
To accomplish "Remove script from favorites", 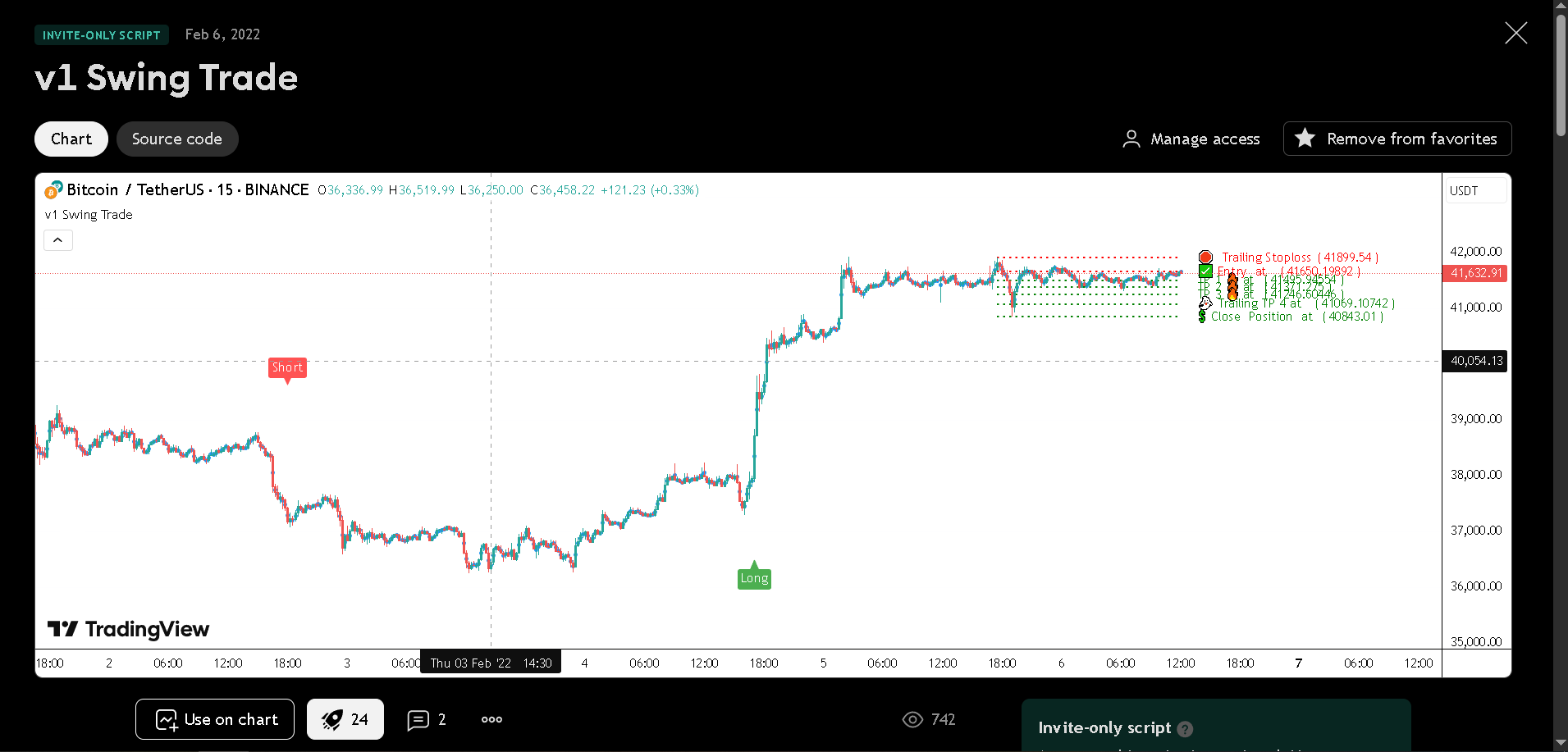I will pyautogui.click(x=1397, y=139).
